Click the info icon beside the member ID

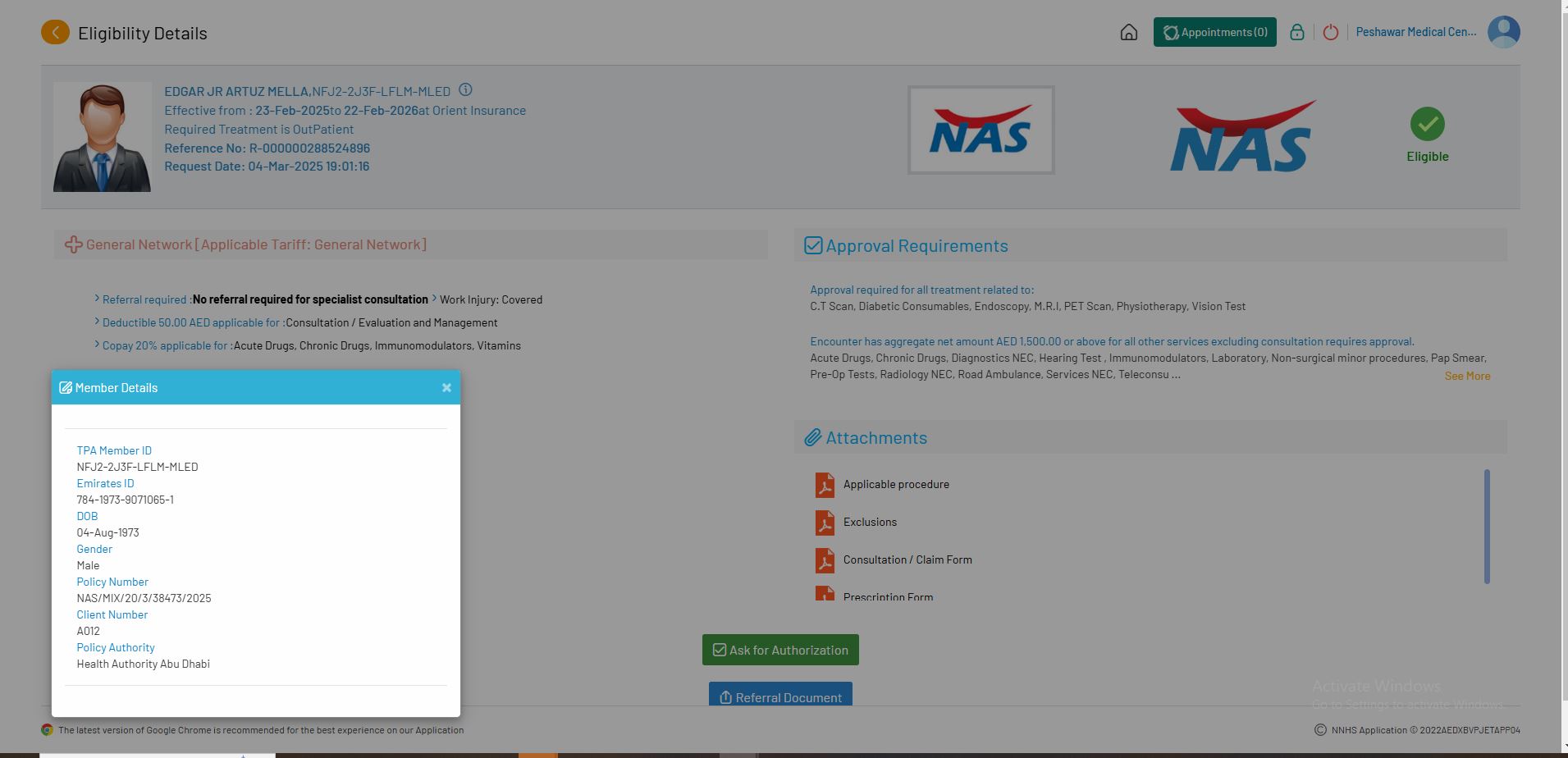[465, 89]
